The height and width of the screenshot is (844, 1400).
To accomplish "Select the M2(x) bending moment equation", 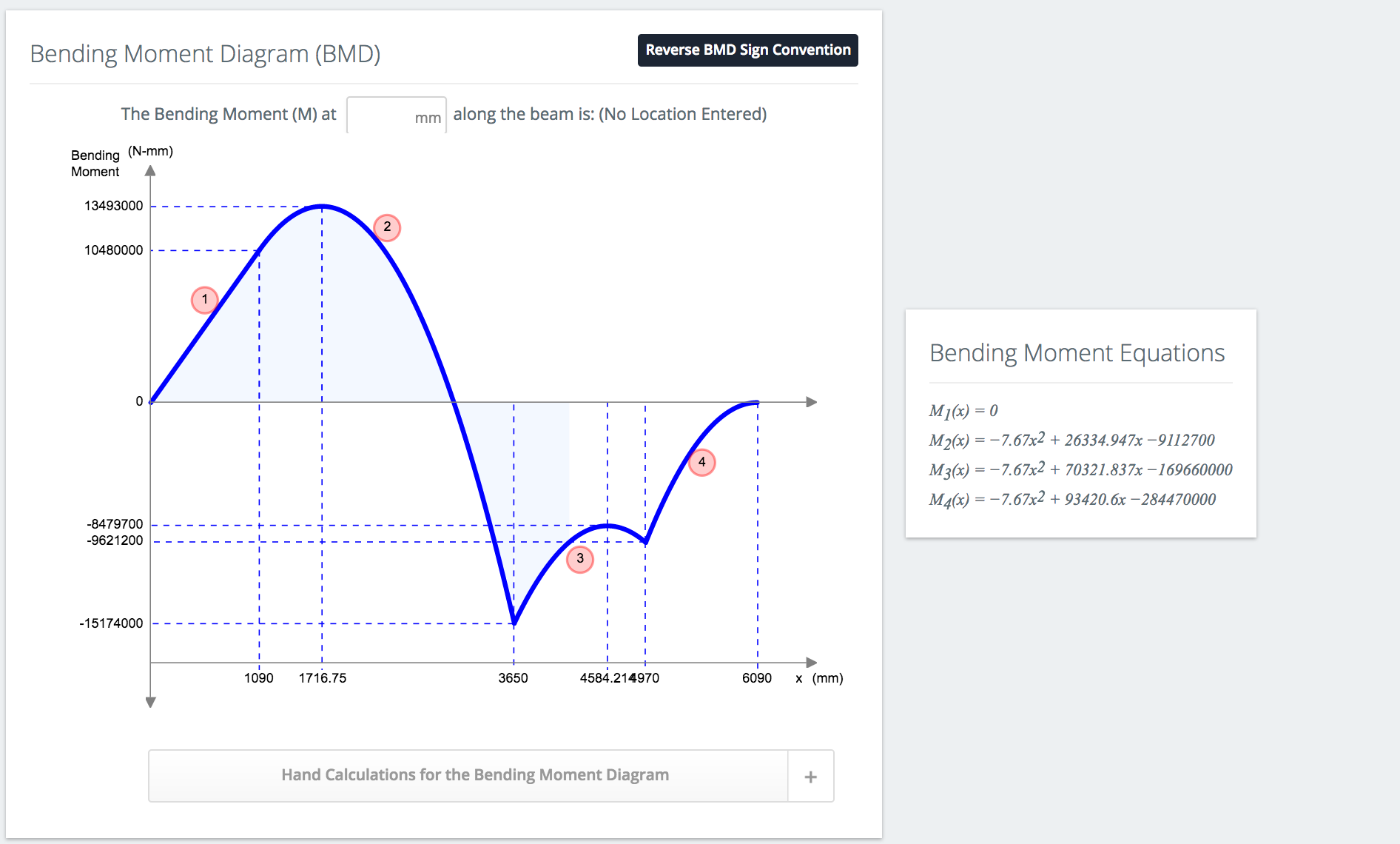I will coord(1071,441).
